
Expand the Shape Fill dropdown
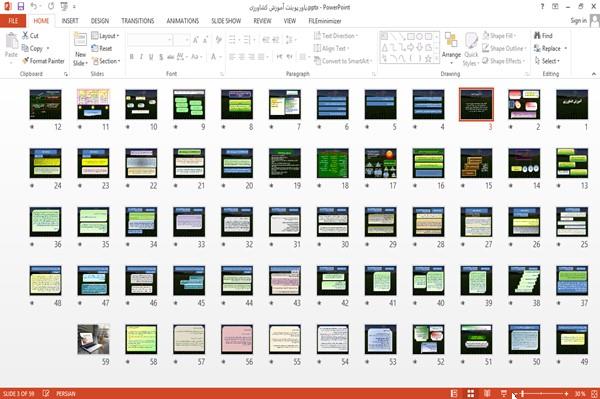(x=499, y=36)
